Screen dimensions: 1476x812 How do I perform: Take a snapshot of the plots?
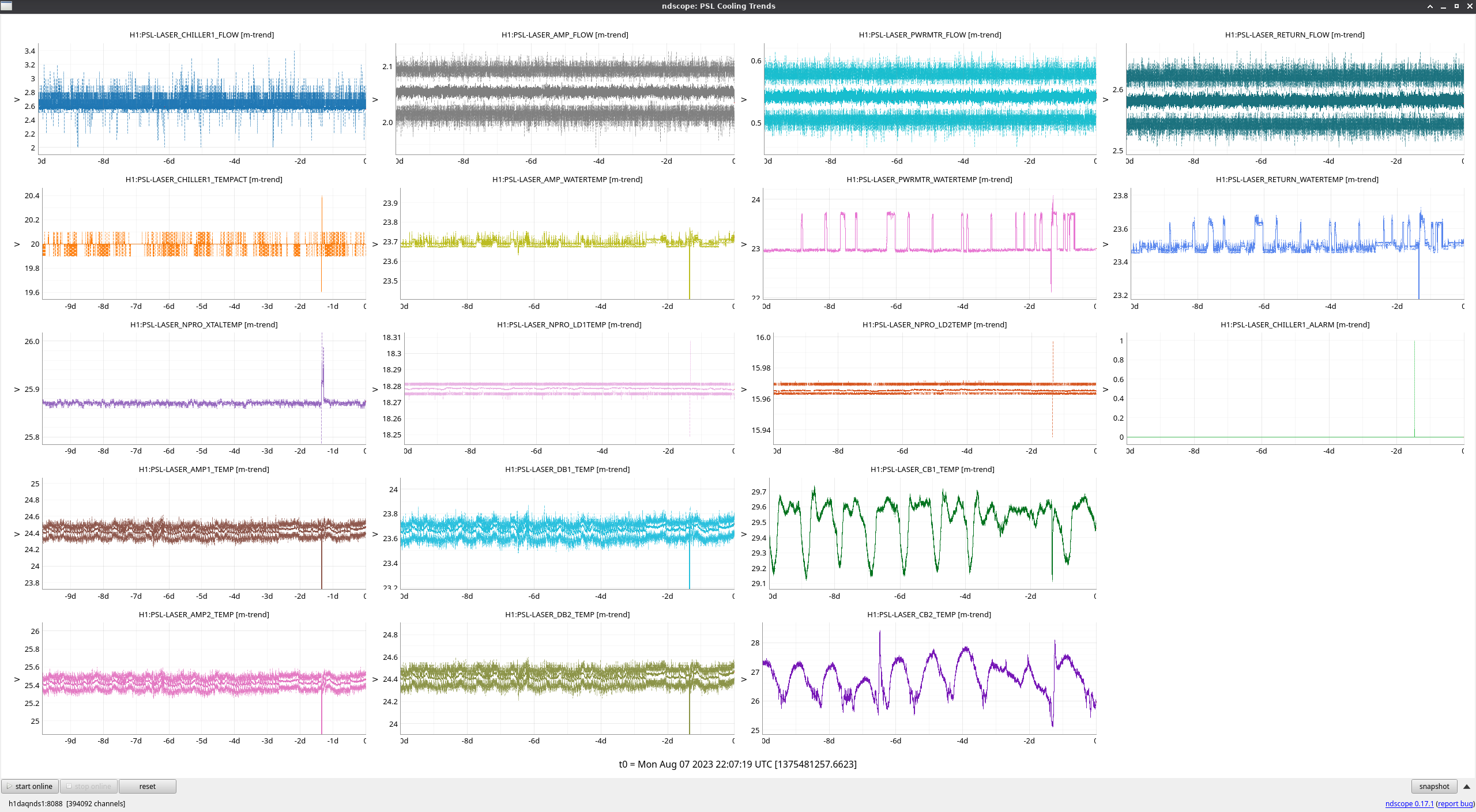(1433, 786)
